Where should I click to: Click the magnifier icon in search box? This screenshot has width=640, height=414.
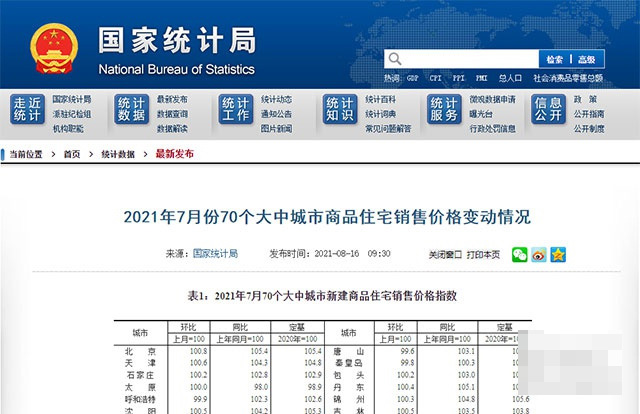click(395, 59)
